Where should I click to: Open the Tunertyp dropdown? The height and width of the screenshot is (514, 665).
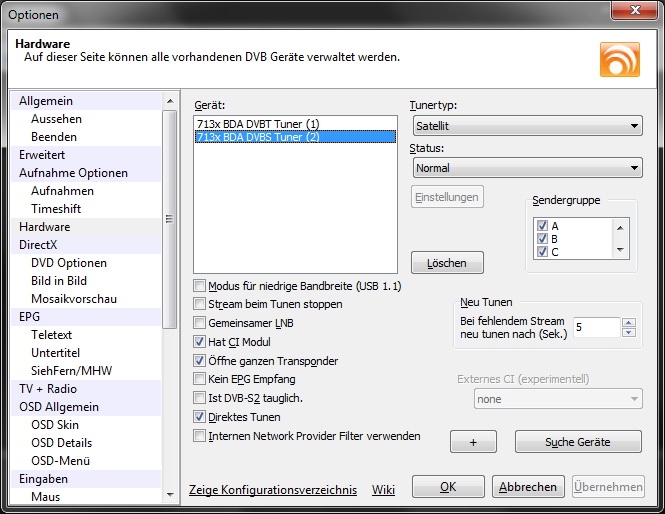(x=527, y=126)
